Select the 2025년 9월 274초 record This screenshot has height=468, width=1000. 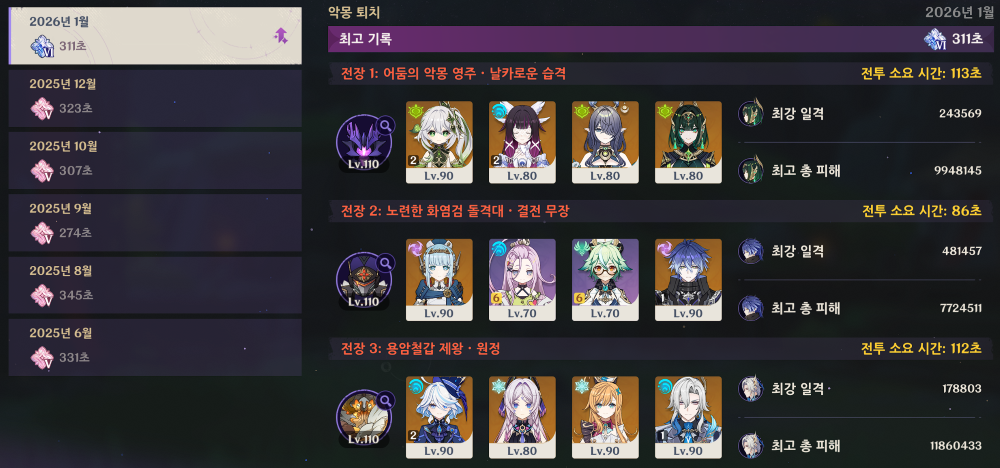(155, 223)
